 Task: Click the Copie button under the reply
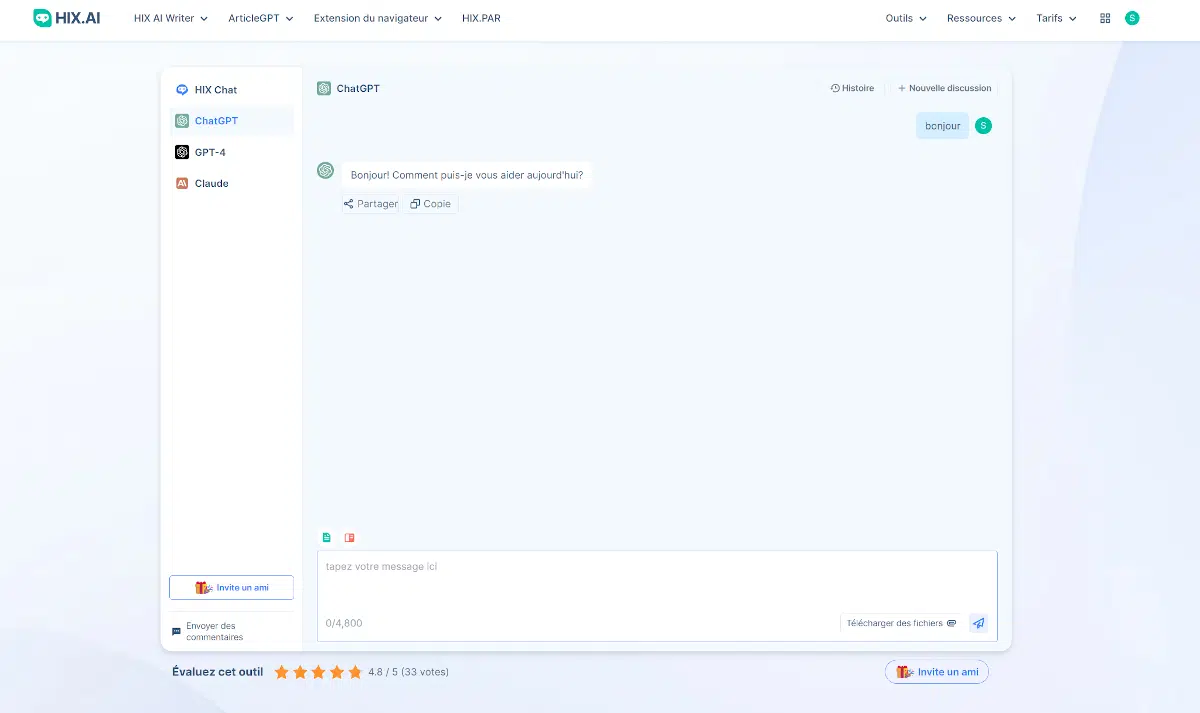pos(430,204)
